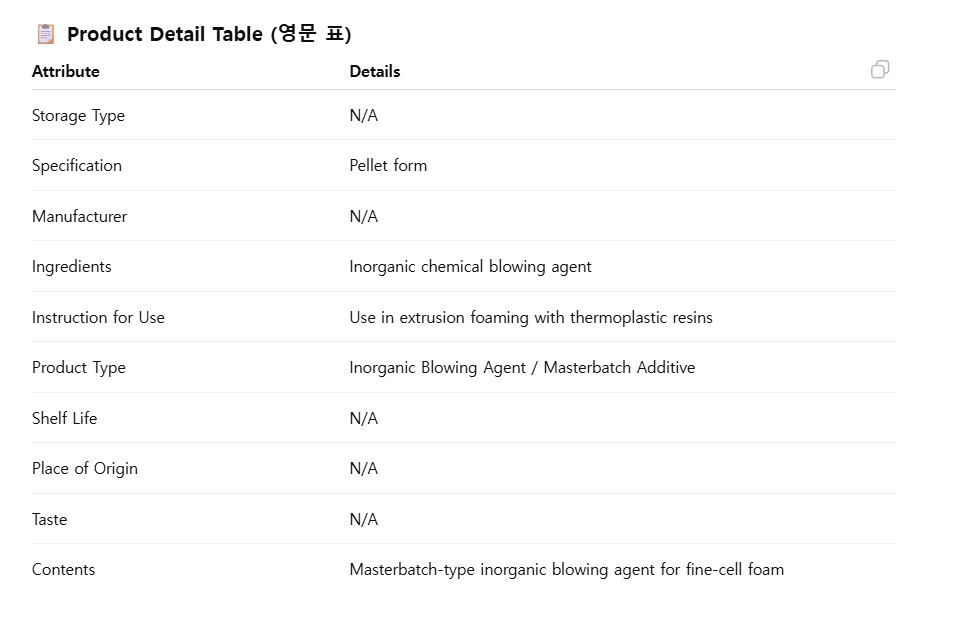This screenshot has width=970, height=618.
Task: Select the Manufacturer row label
Action: pos(79,217)
